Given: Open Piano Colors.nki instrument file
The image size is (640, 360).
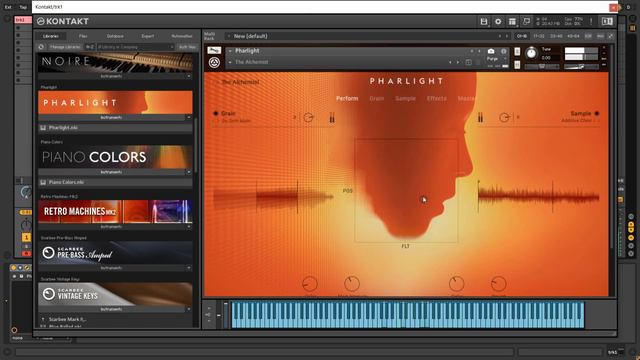Looking at the screenshot, I should tap(115, 182).
